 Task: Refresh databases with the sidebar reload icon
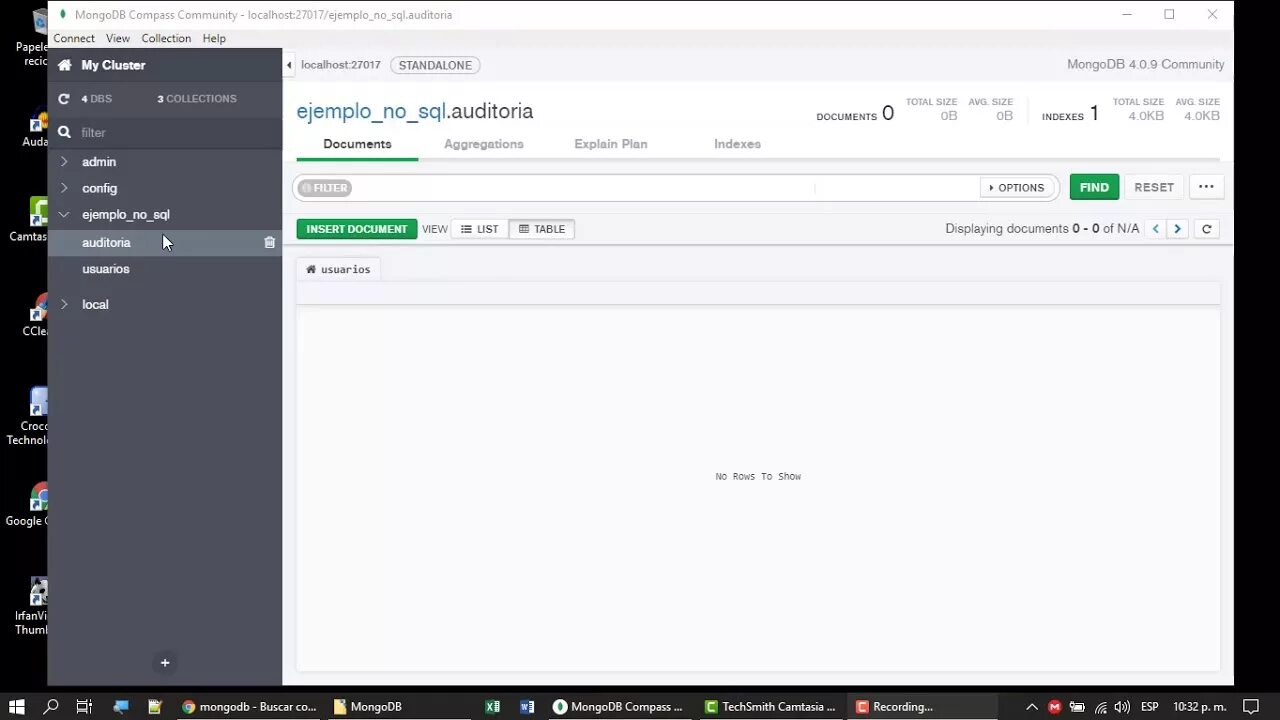point(64,99)
